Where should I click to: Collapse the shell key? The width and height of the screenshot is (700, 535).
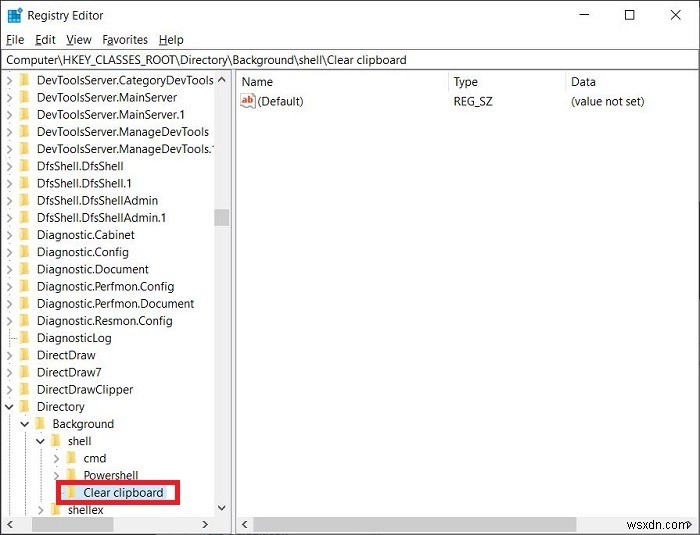(x=40, y=441)
